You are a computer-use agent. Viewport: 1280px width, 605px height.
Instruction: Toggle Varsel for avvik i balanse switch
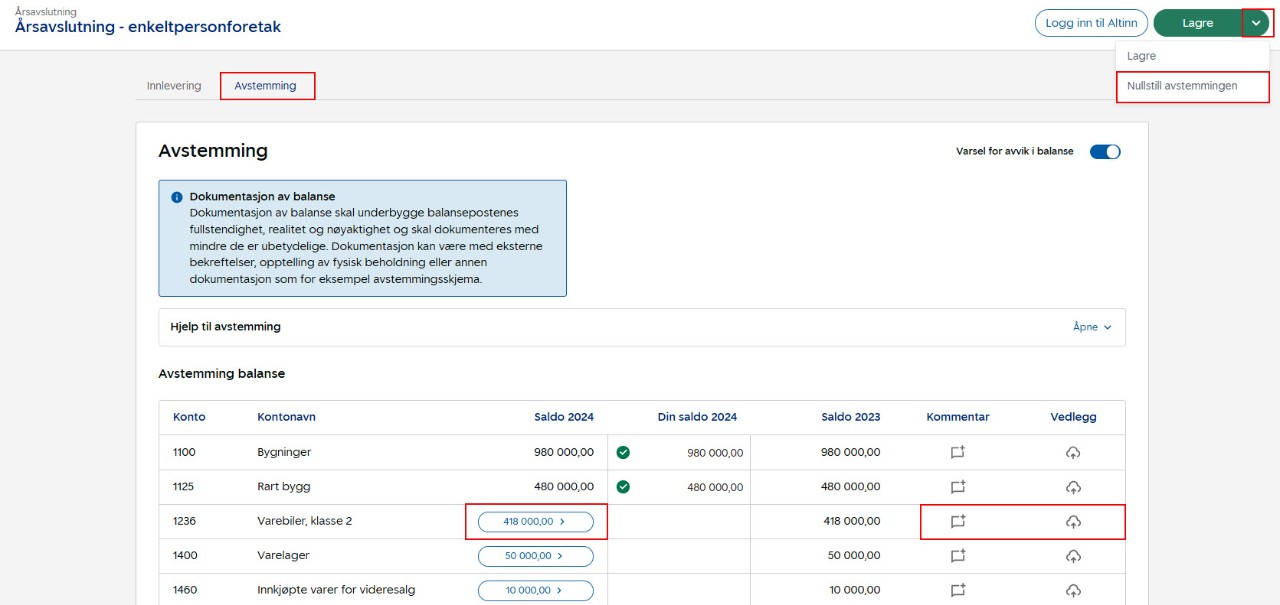coord(1105,152)
